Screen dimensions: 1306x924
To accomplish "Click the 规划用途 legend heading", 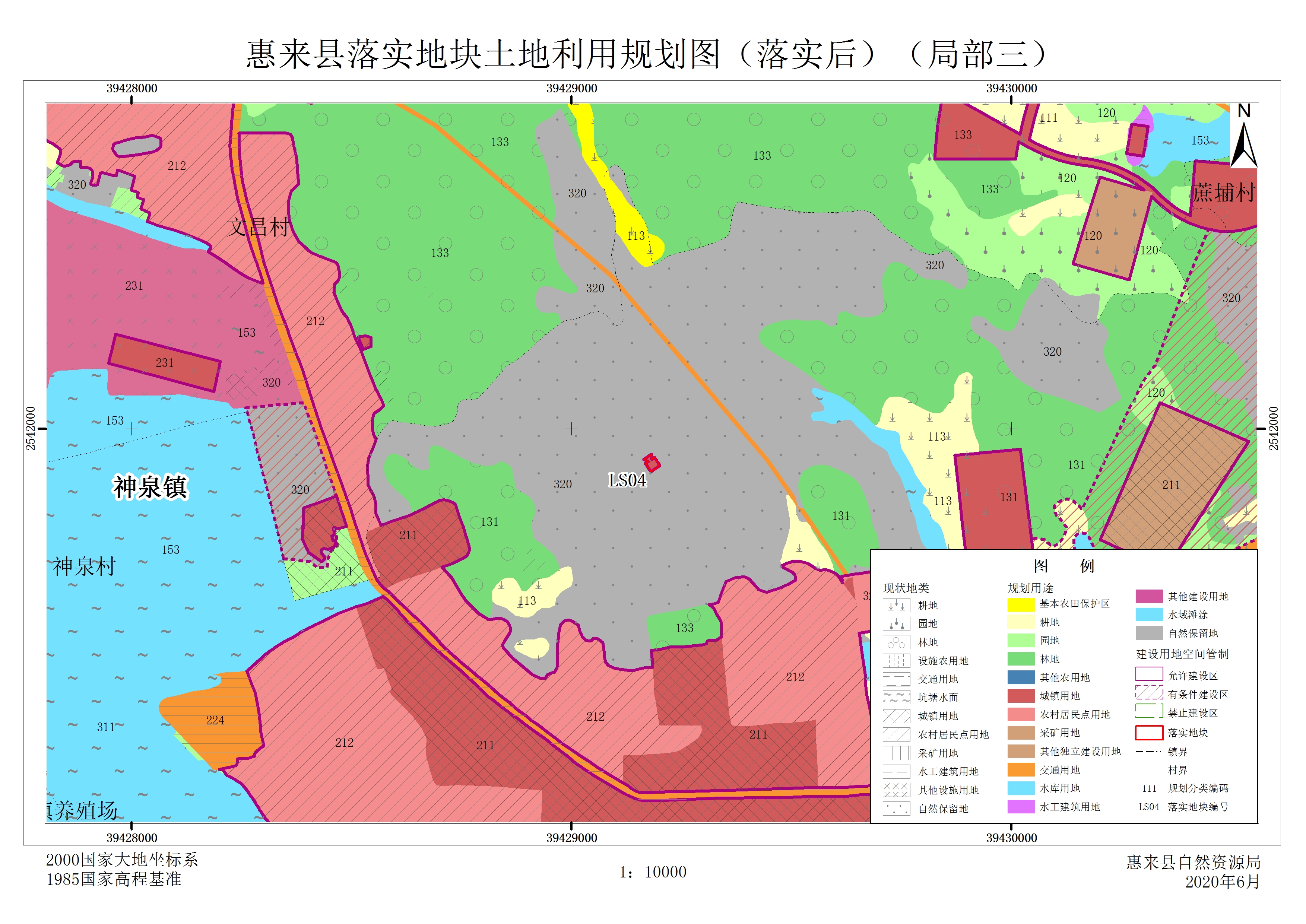I will point(1031,588).
